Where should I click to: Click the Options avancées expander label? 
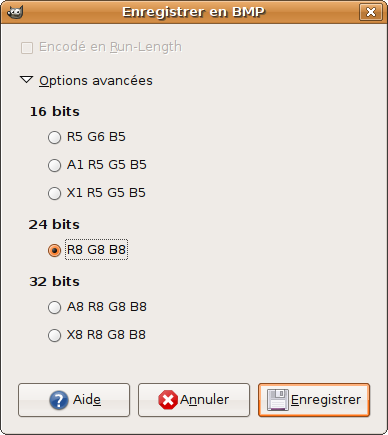(x=96, y=81)
